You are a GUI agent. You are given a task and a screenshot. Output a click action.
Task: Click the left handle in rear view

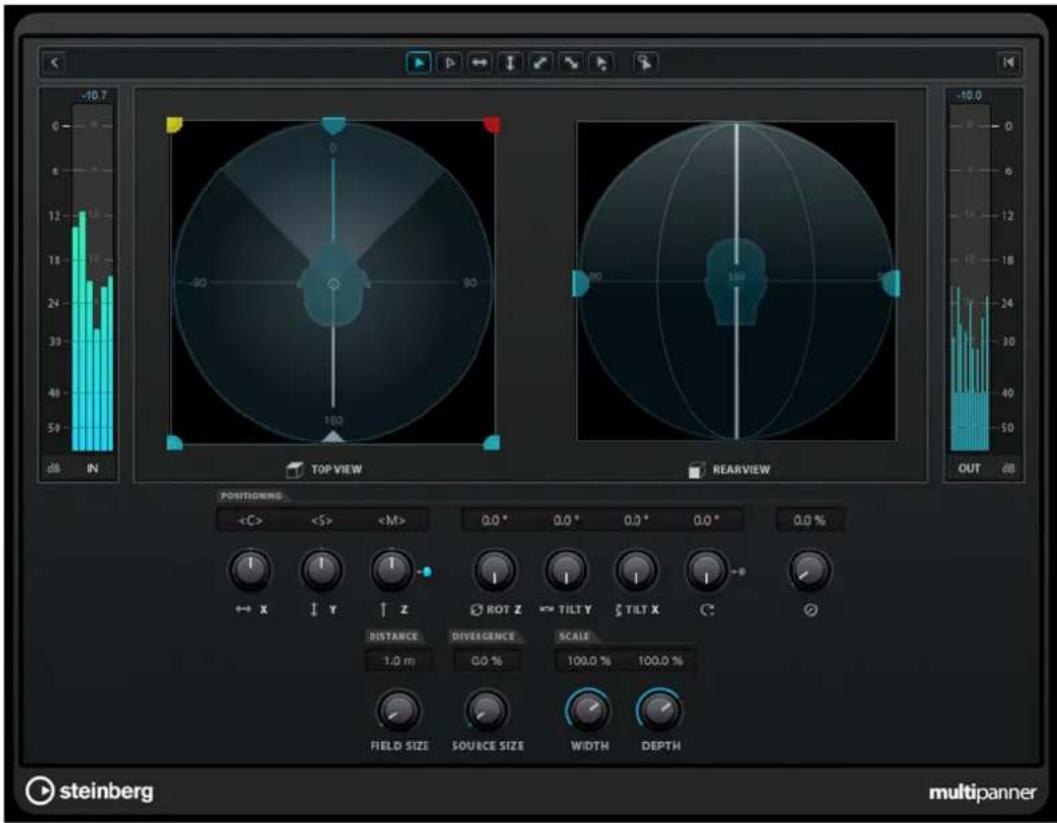[580, 283]
